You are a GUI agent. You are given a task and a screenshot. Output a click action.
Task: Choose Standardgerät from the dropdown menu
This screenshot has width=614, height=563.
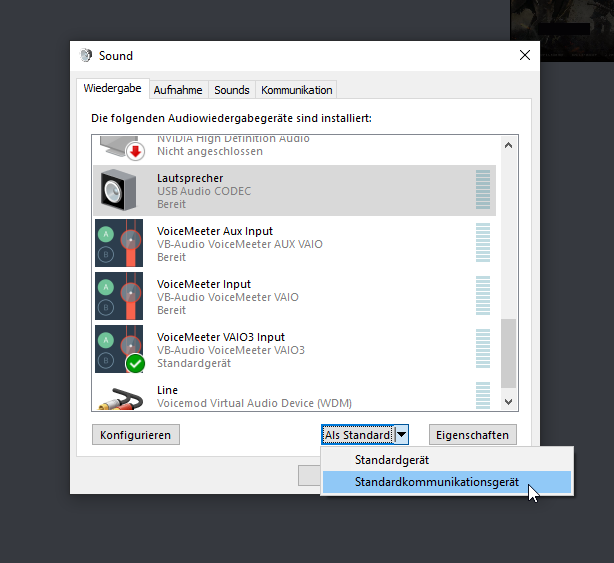pyautogui.click(x=391, y=460)
